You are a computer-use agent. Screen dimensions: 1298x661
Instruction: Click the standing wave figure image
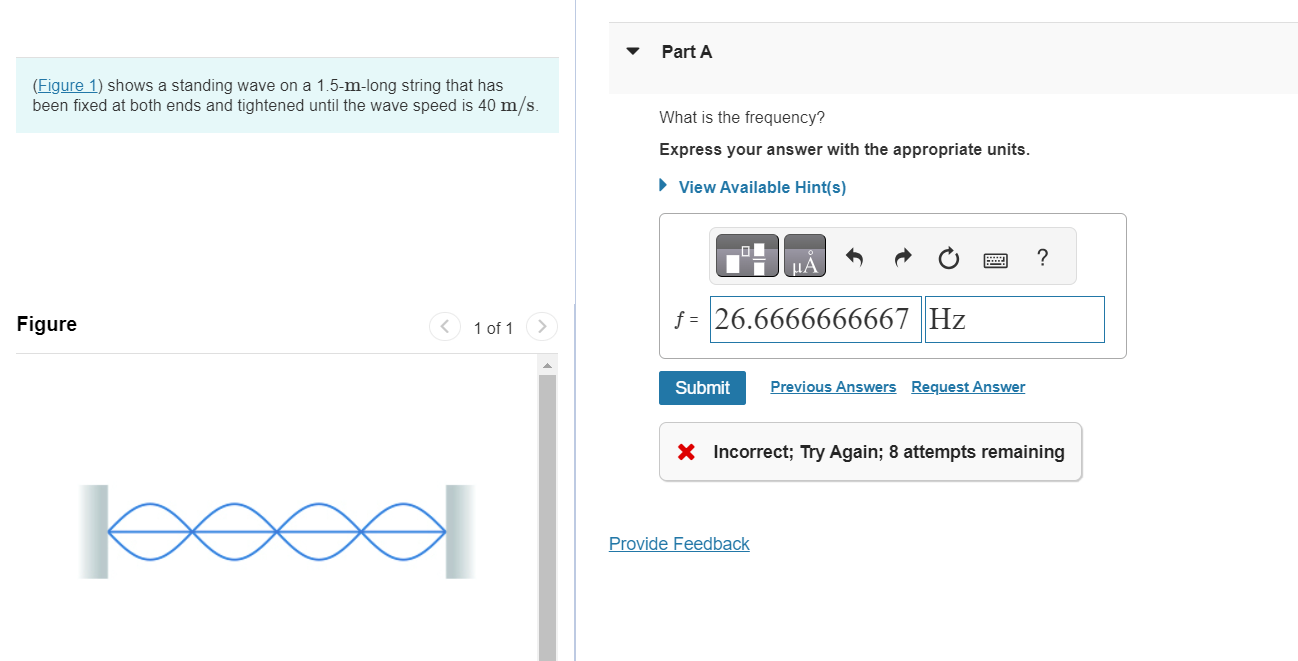click(x=277, y=531)
